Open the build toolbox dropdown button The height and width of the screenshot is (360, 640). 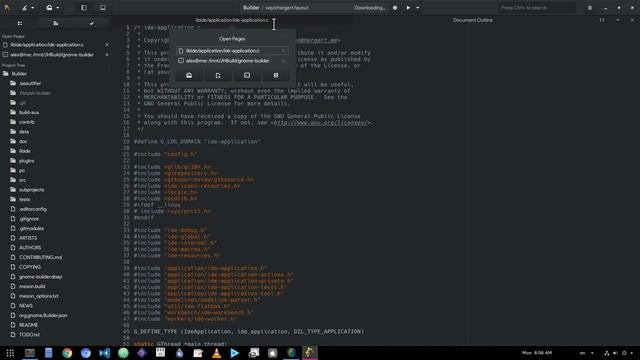click(53, 7)
